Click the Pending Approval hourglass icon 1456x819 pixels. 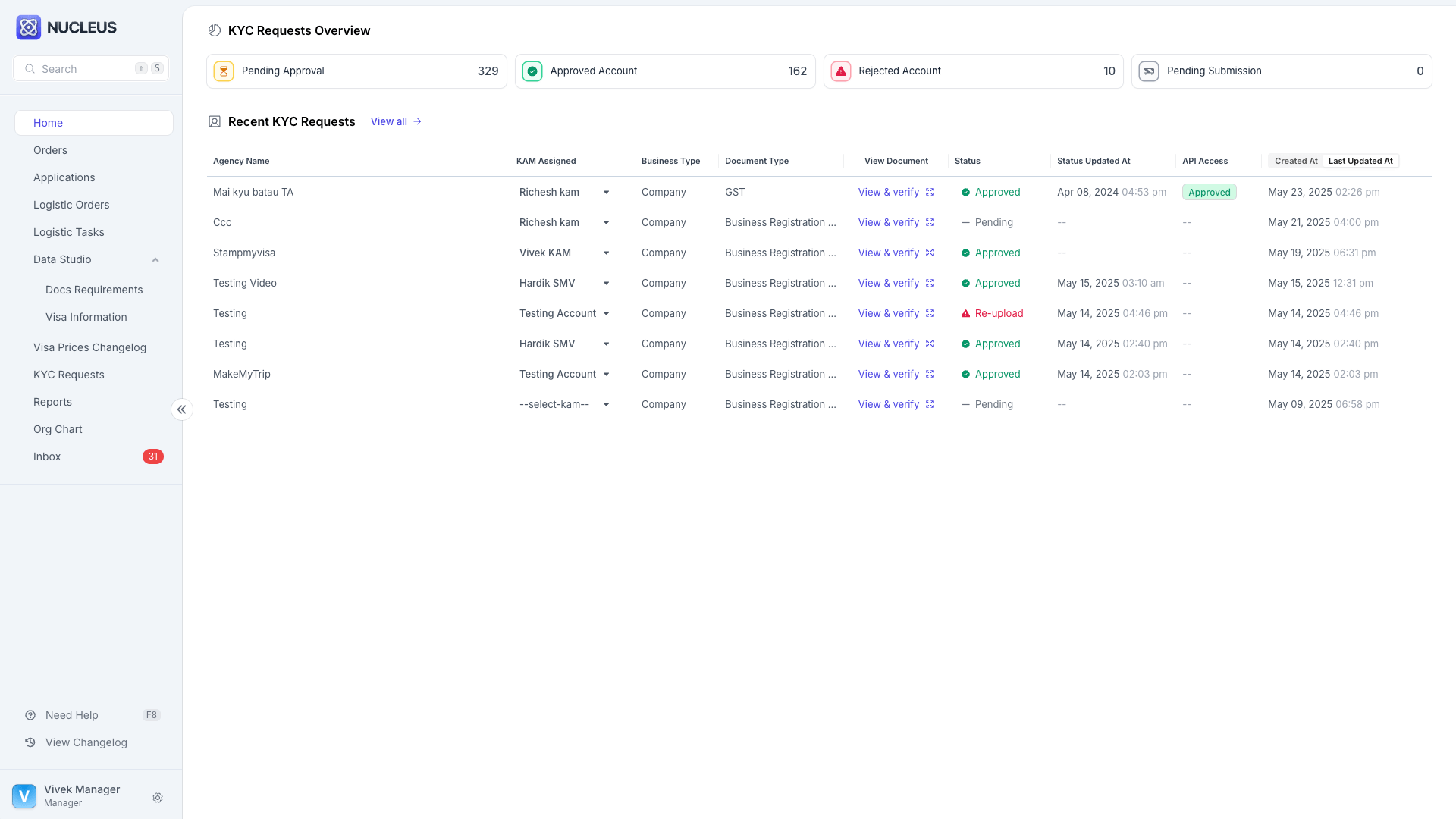point(224,71)
